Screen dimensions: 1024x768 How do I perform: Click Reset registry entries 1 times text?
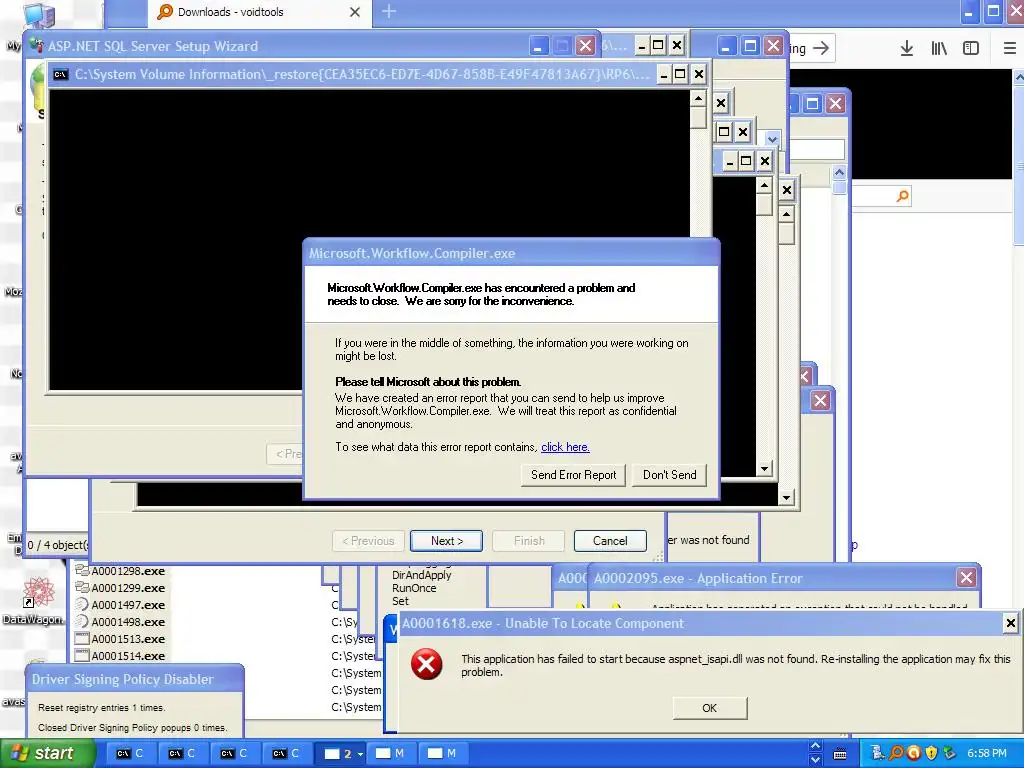(x=102, y=707)
